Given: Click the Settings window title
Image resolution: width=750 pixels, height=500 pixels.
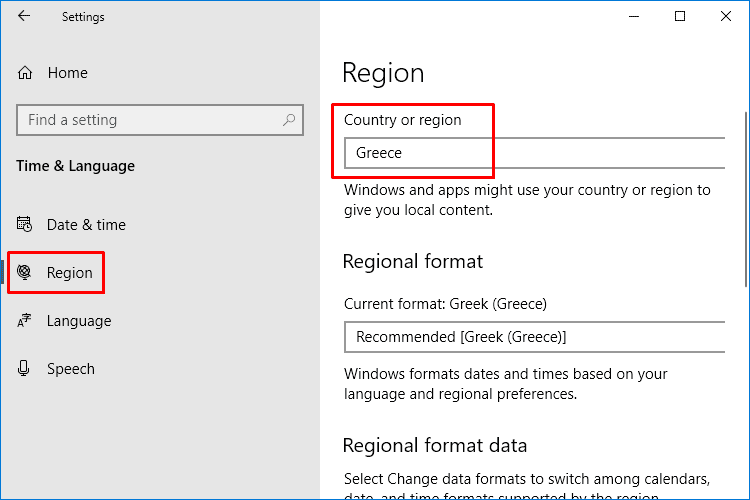Looking at the screenshot, I should coord(83,17).
